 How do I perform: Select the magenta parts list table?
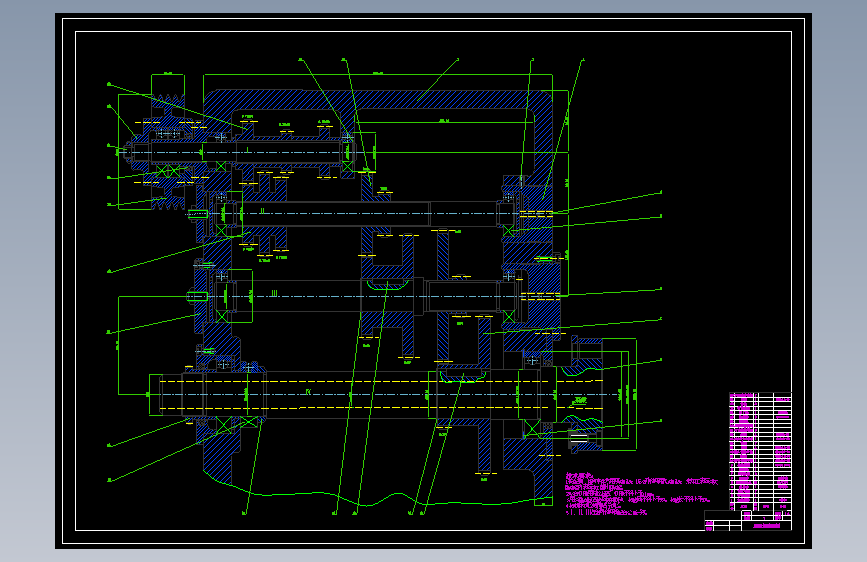pyautogui.click(x=760, y=451)
